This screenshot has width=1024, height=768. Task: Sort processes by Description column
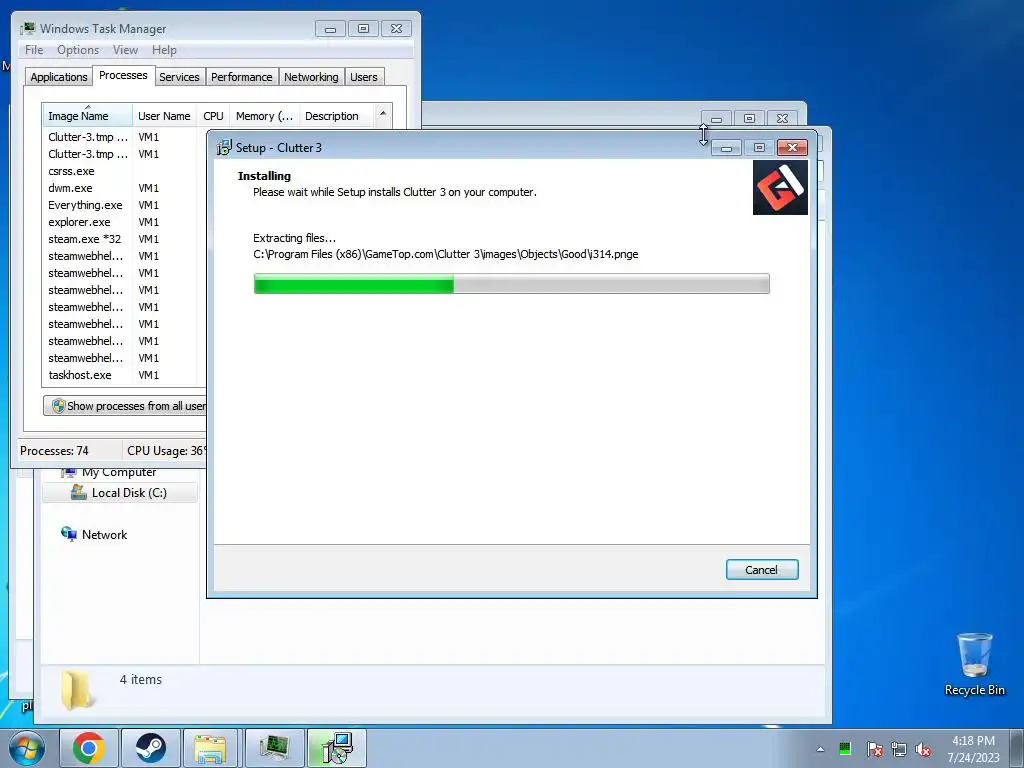[336, 116]
